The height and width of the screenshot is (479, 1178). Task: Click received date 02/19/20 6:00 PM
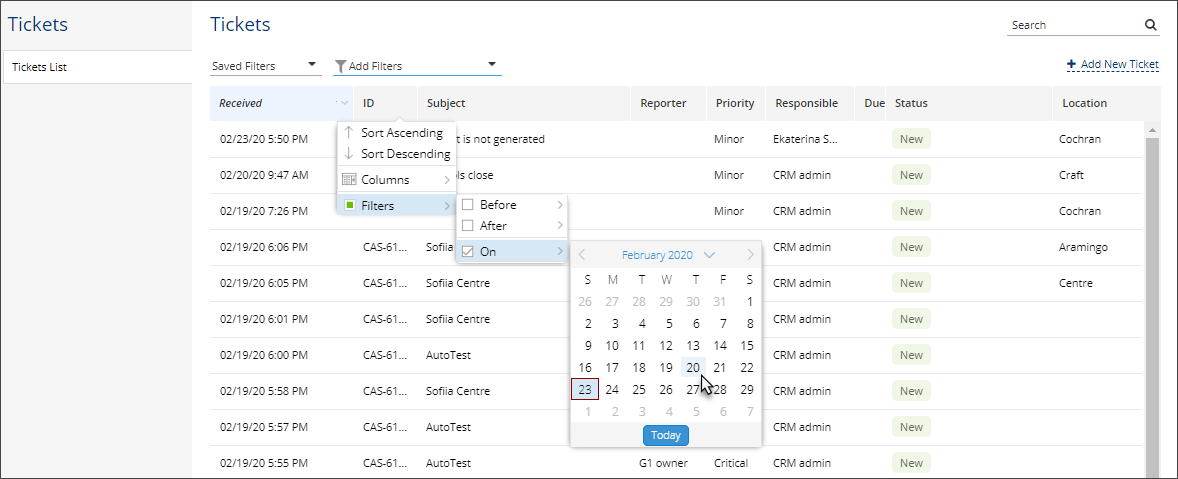click(264, 355)
